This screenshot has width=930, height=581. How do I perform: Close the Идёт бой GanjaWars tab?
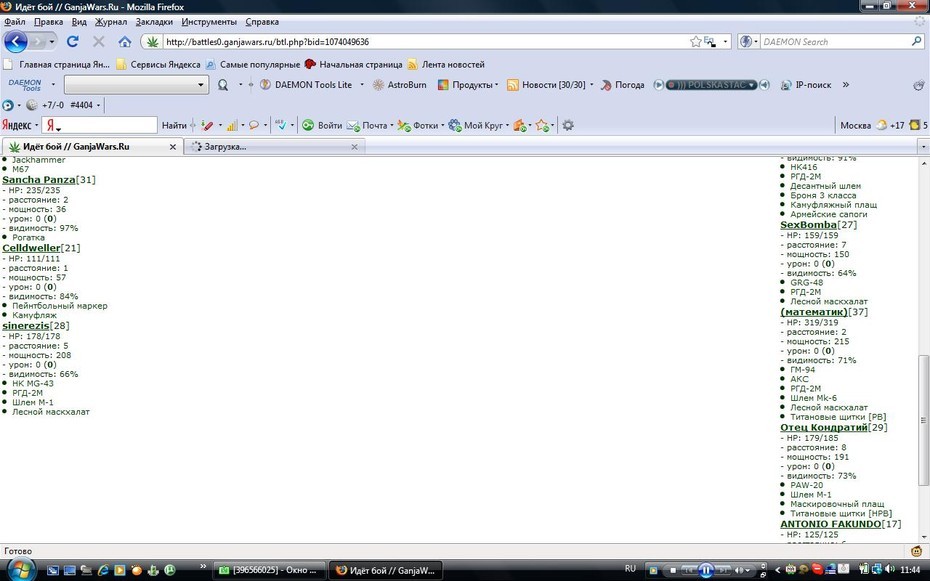[173, 146]
